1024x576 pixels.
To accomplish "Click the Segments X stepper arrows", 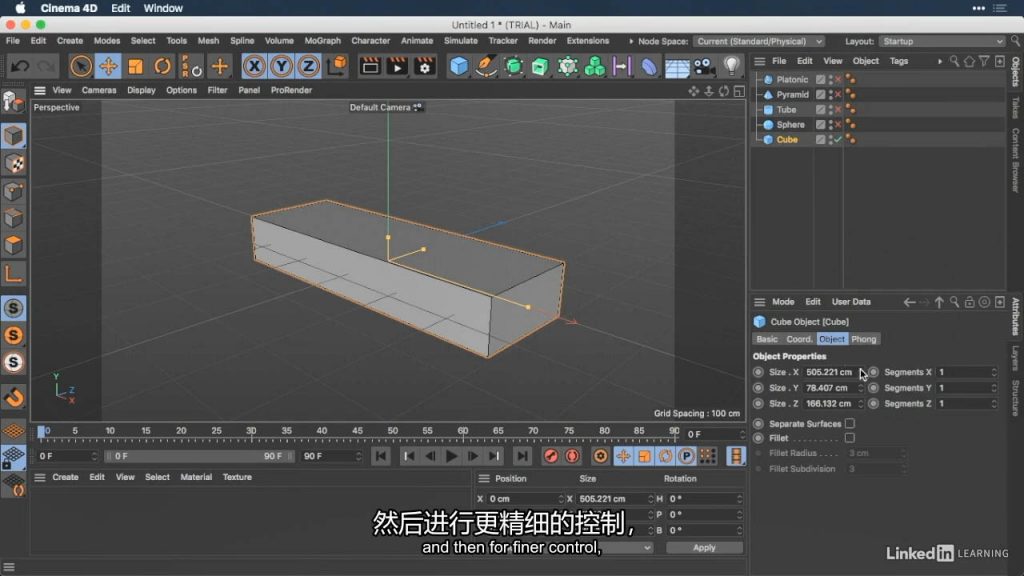I will tap(994, 372).
